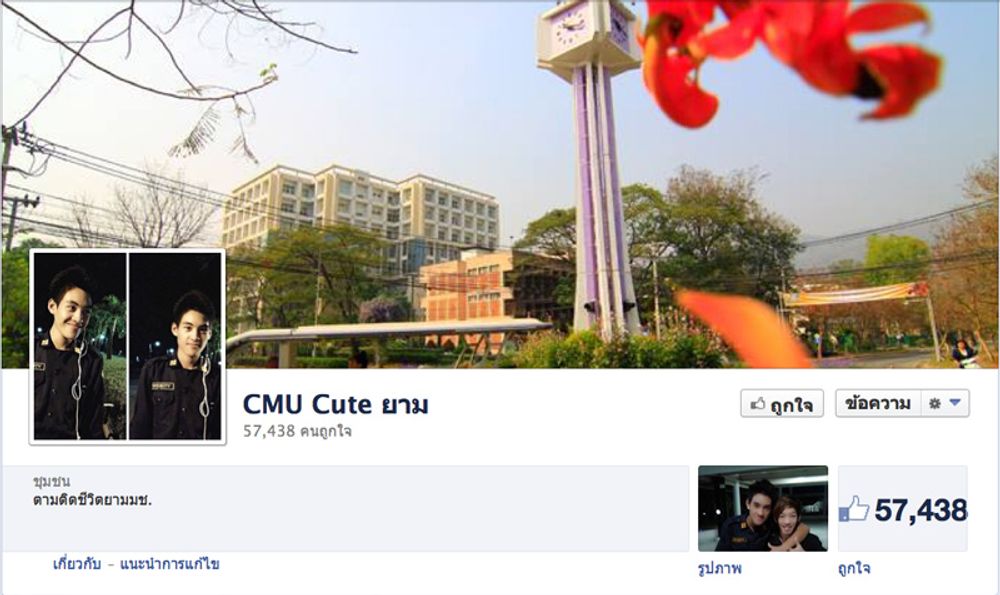Open the เกี่ยวกับ about link
Screen dimensions: 1000x595
[x=77, y=564]
